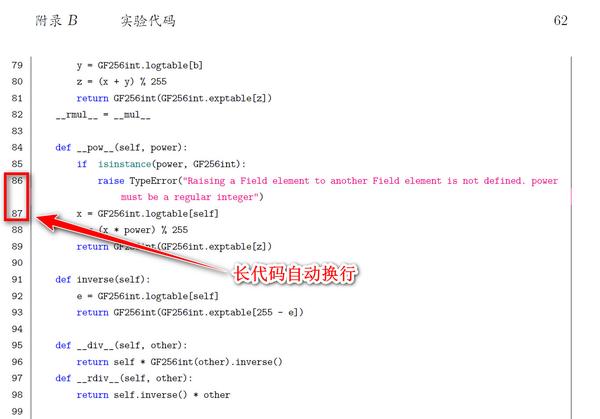Screen dimensions: 600x419
Task: Click the '附录 B' header text
Action: coord(57,20)
